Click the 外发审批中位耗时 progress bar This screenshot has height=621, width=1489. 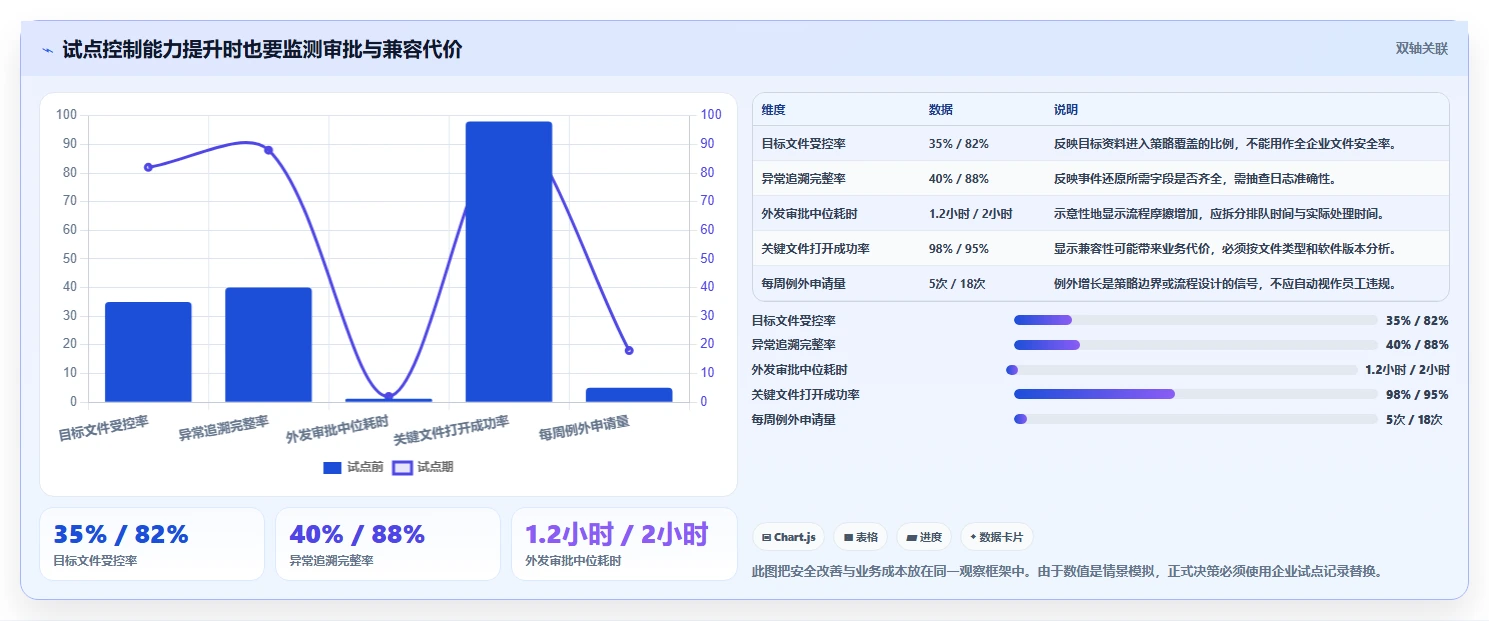click(1181, 370)
